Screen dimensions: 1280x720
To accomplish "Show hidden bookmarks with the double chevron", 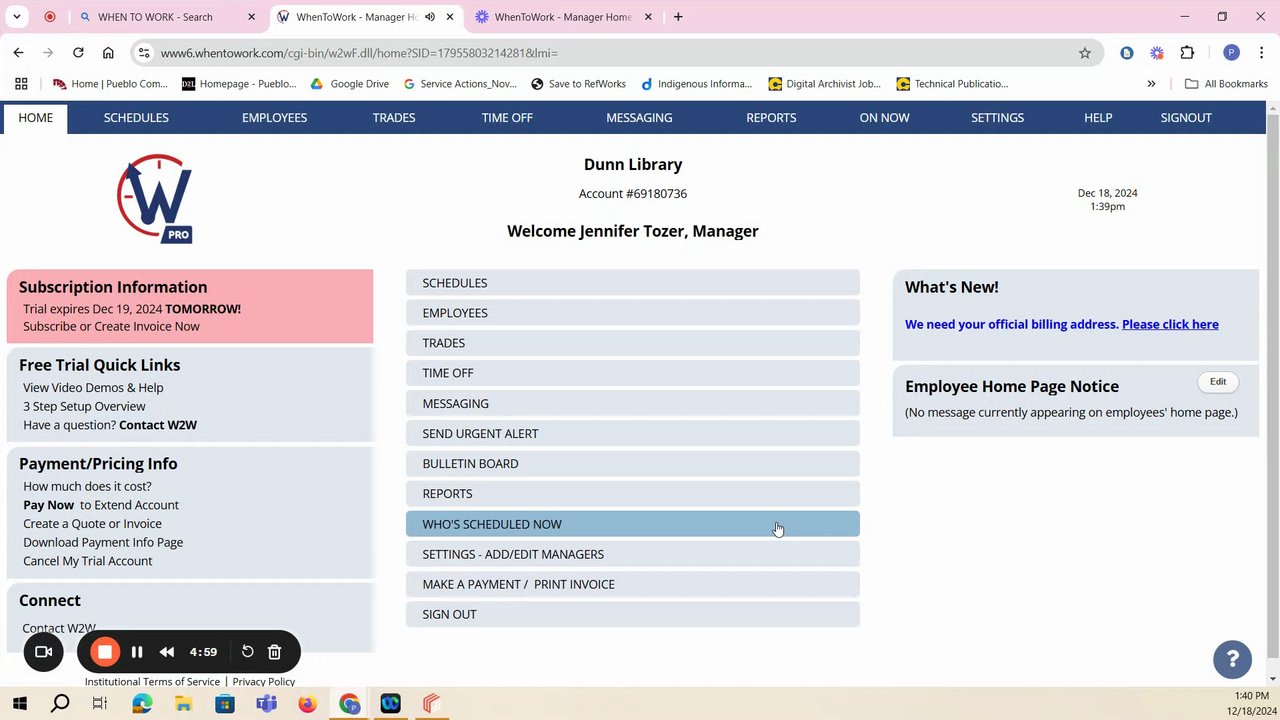I will [x=1151, y=84].
